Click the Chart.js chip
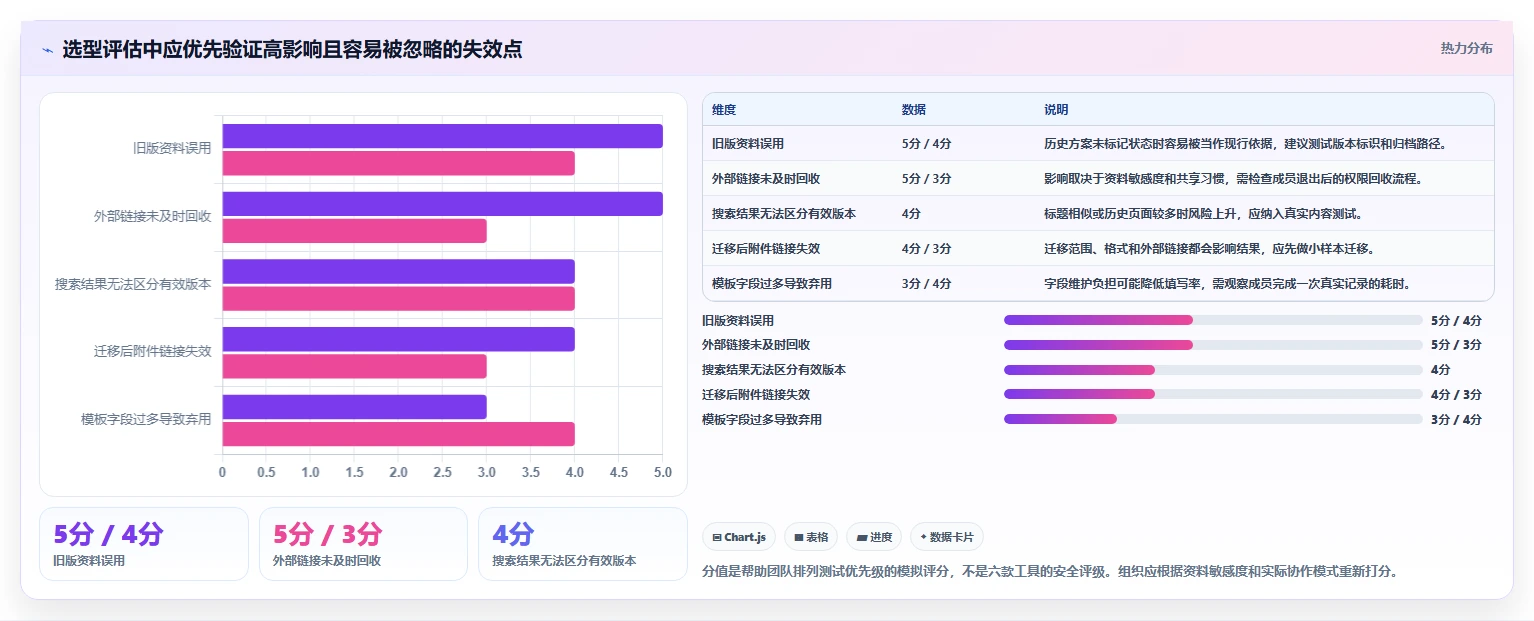 pyautogui.click(x=739, y=537)
